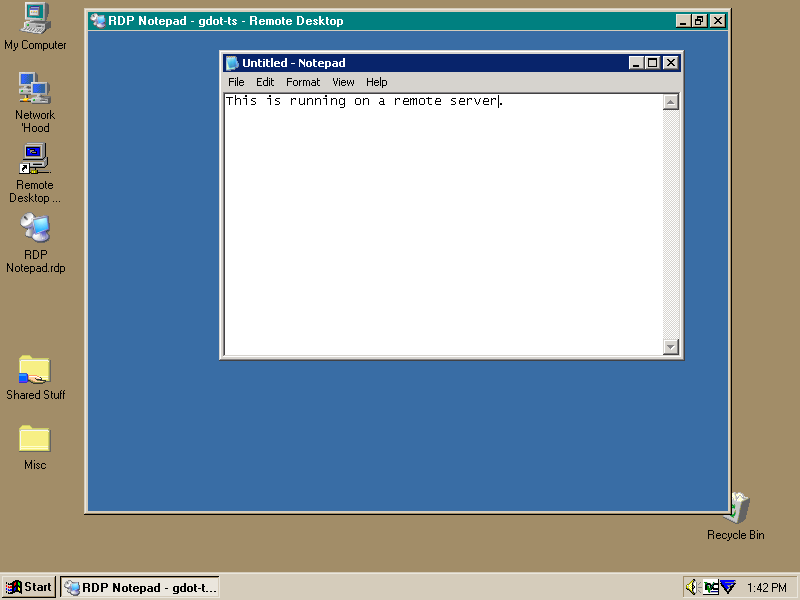Close the Remote Desktop window
Viewport: 800px width, 600px height.
pyautogui.click(x=717, y=21)
